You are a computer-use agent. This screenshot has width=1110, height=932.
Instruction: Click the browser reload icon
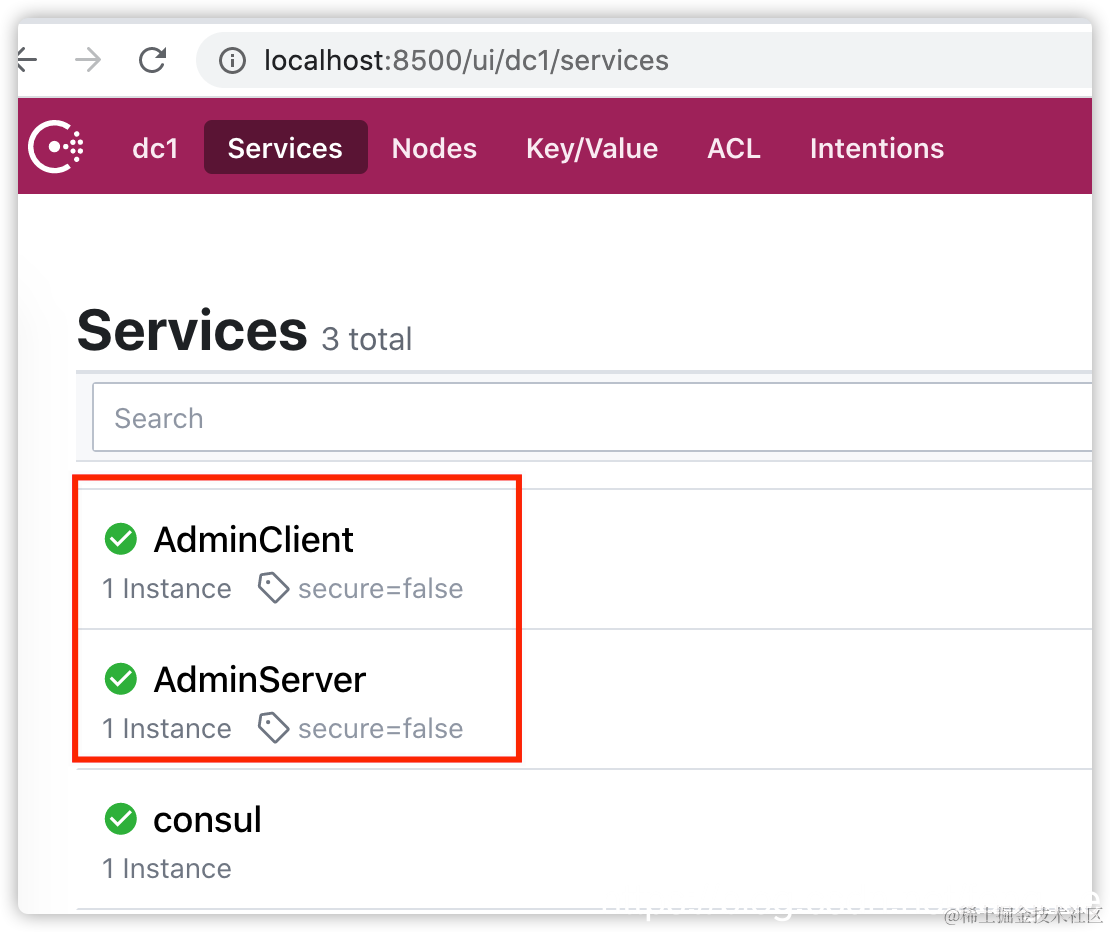(152, 60)
